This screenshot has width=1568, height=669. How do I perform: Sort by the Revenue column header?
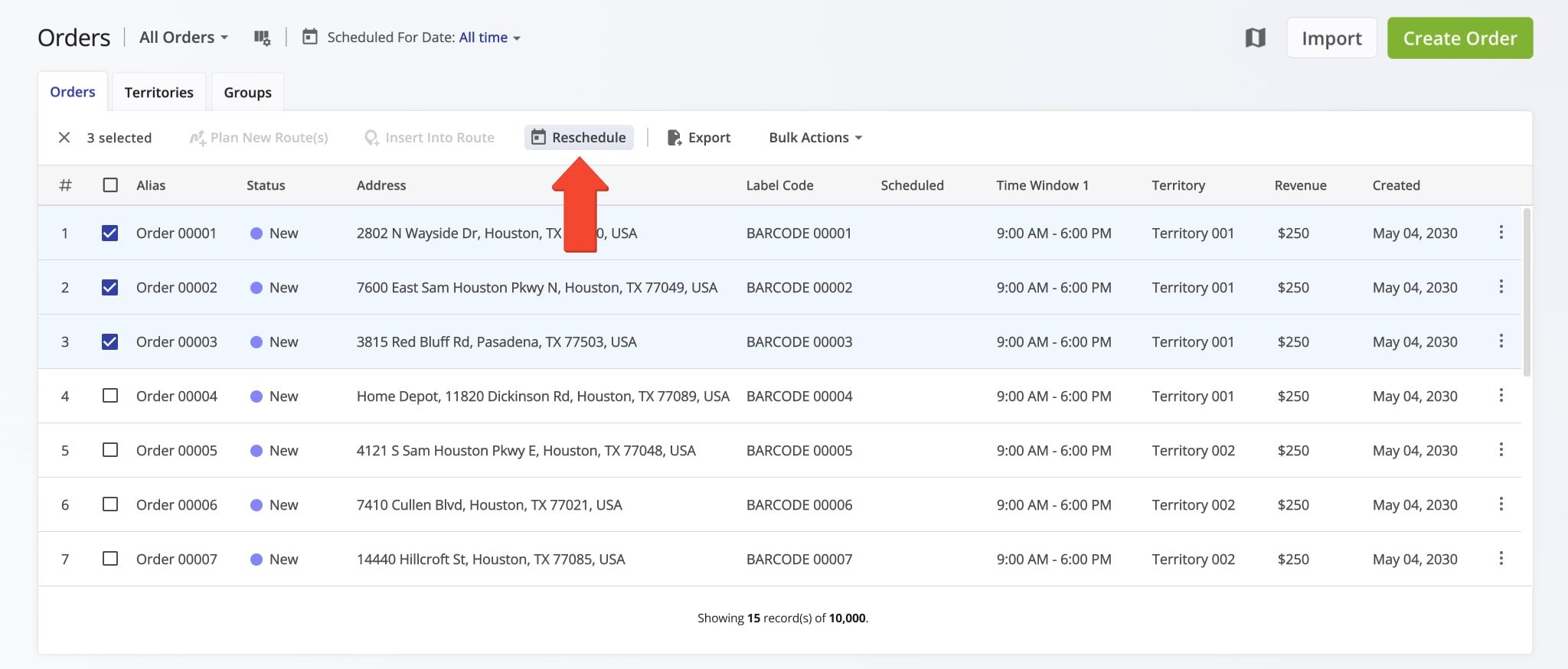pyautogui.click(x=1300, y=185)
